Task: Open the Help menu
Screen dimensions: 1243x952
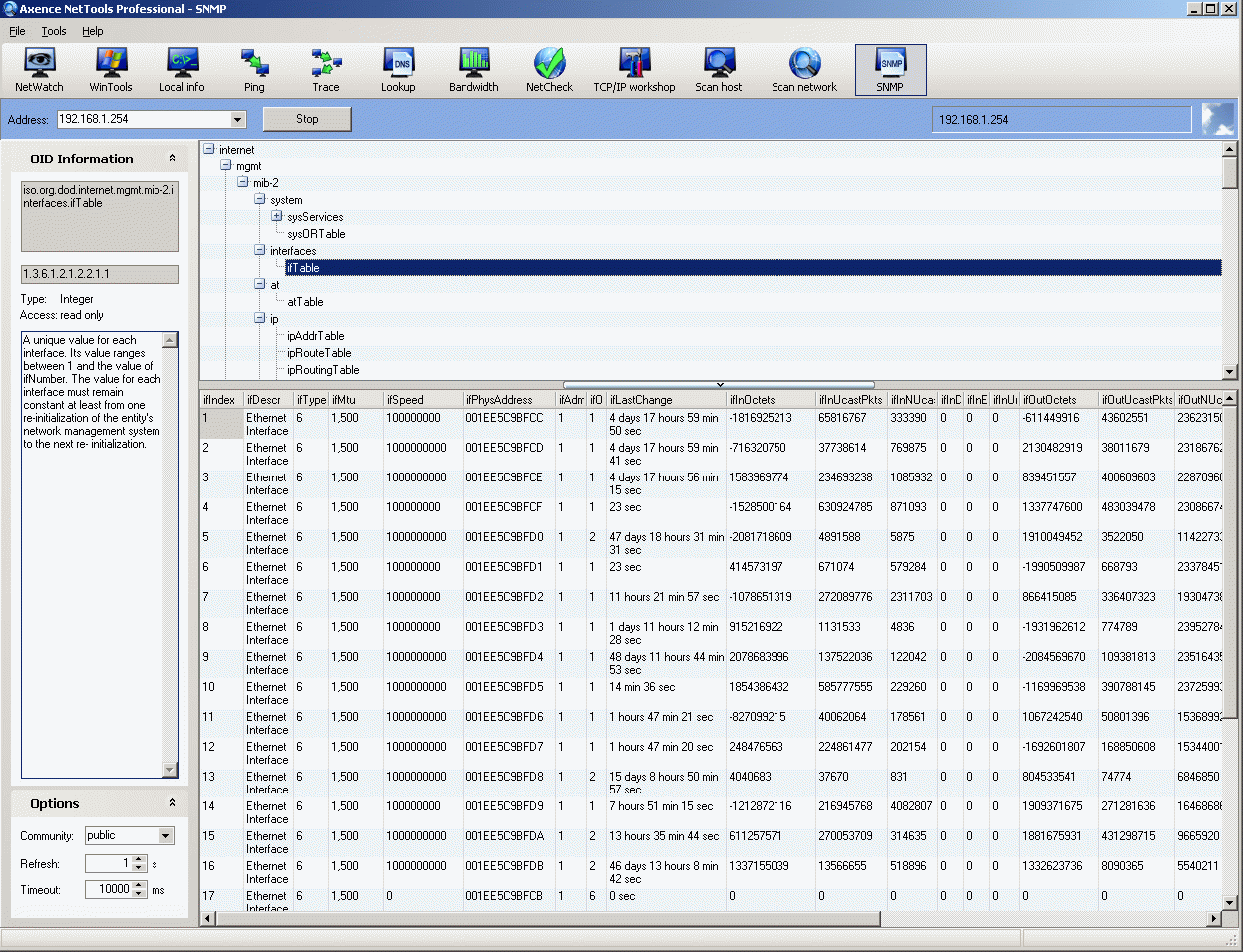Action: pyautogui.click(x=93, y=31)
